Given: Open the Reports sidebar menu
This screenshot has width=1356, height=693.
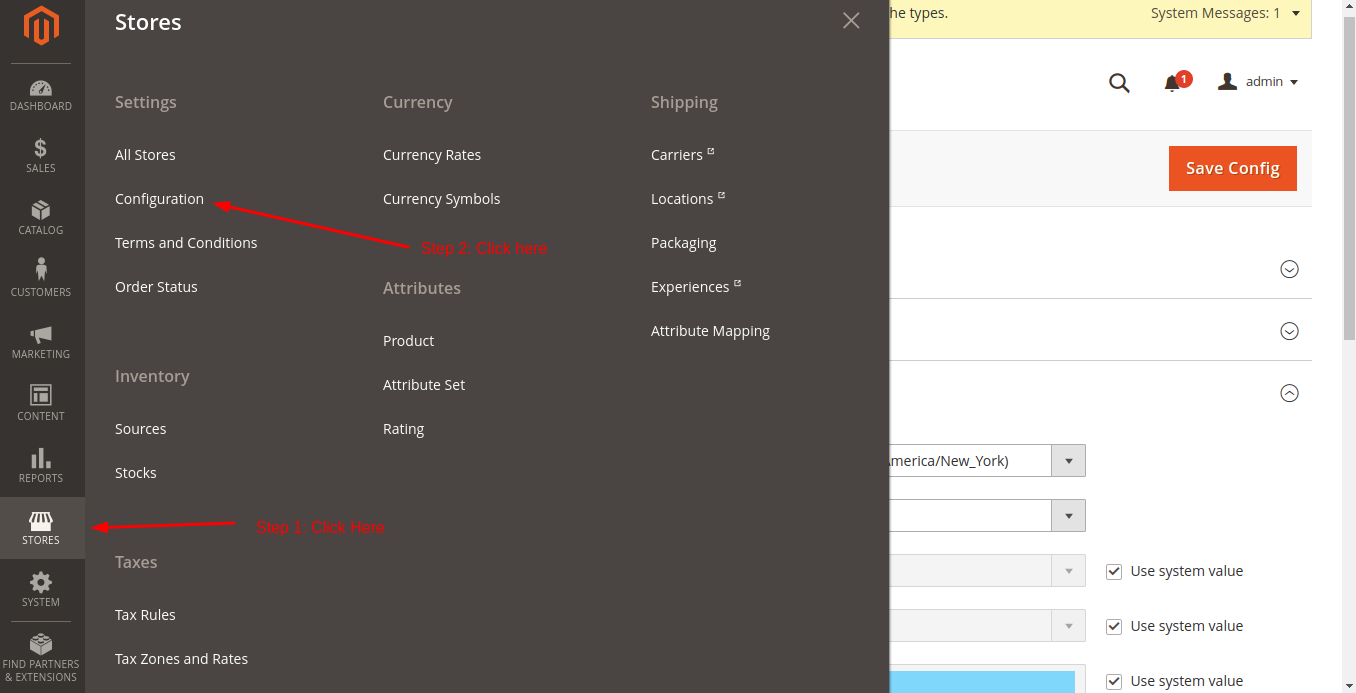Looking at the screenshot, I should click(x=41, y=467).
